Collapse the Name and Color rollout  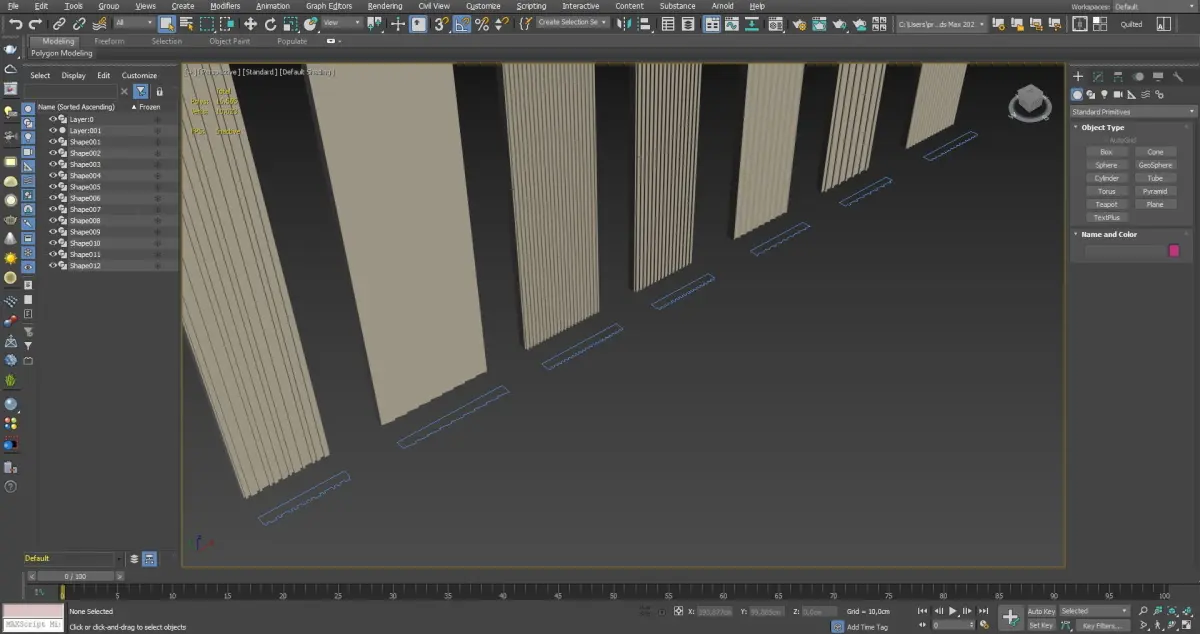click(x=1109, y=234)
